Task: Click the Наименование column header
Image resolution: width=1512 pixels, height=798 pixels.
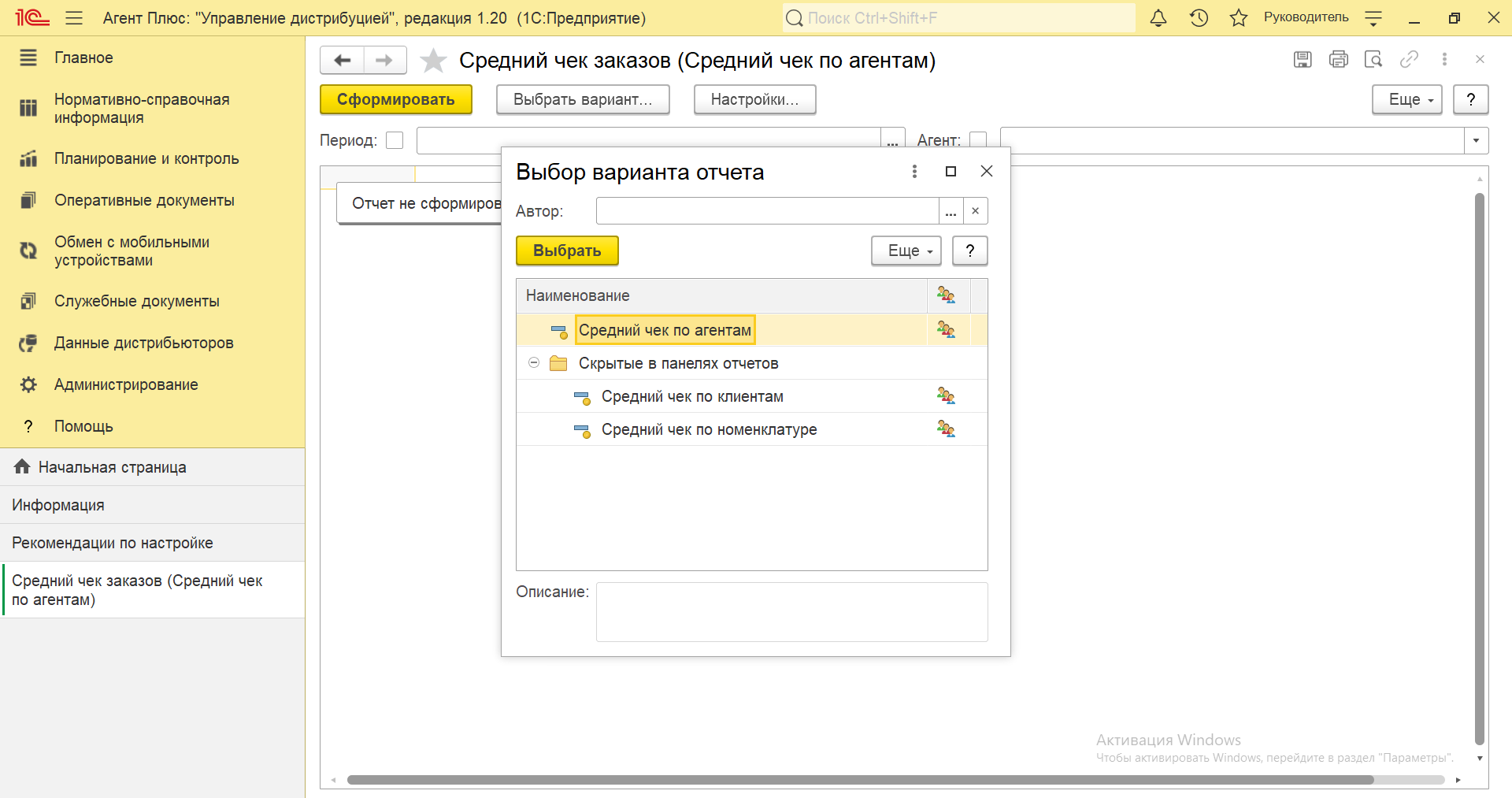Action: (721, 295)
